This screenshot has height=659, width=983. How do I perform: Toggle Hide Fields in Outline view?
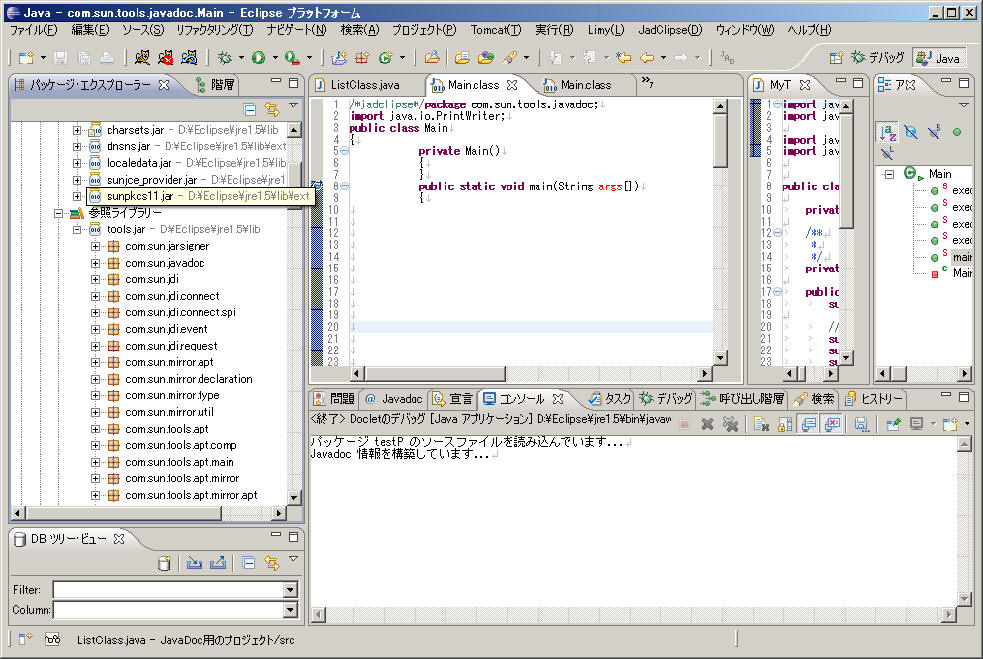[910, 131]
